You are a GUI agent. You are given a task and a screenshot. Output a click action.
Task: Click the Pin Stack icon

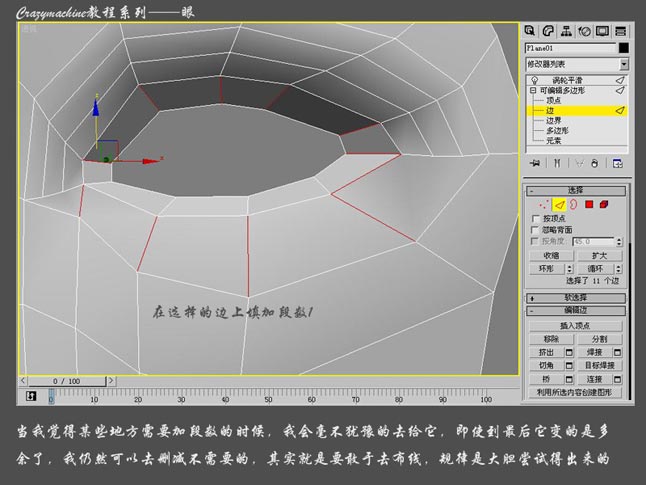535,164
